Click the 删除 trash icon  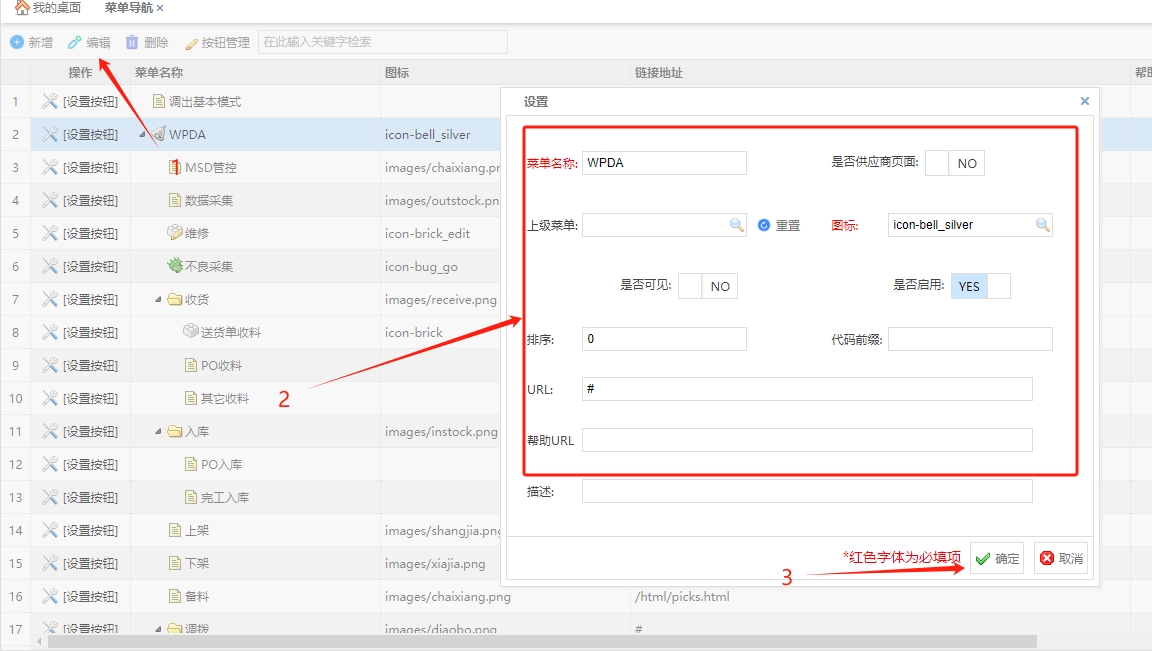(132, 43)
